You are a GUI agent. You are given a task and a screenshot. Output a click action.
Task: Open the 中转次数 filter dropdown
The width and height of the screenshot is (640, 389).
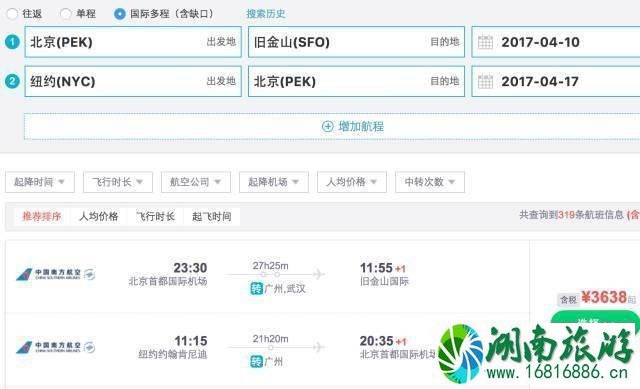point(430,182)
